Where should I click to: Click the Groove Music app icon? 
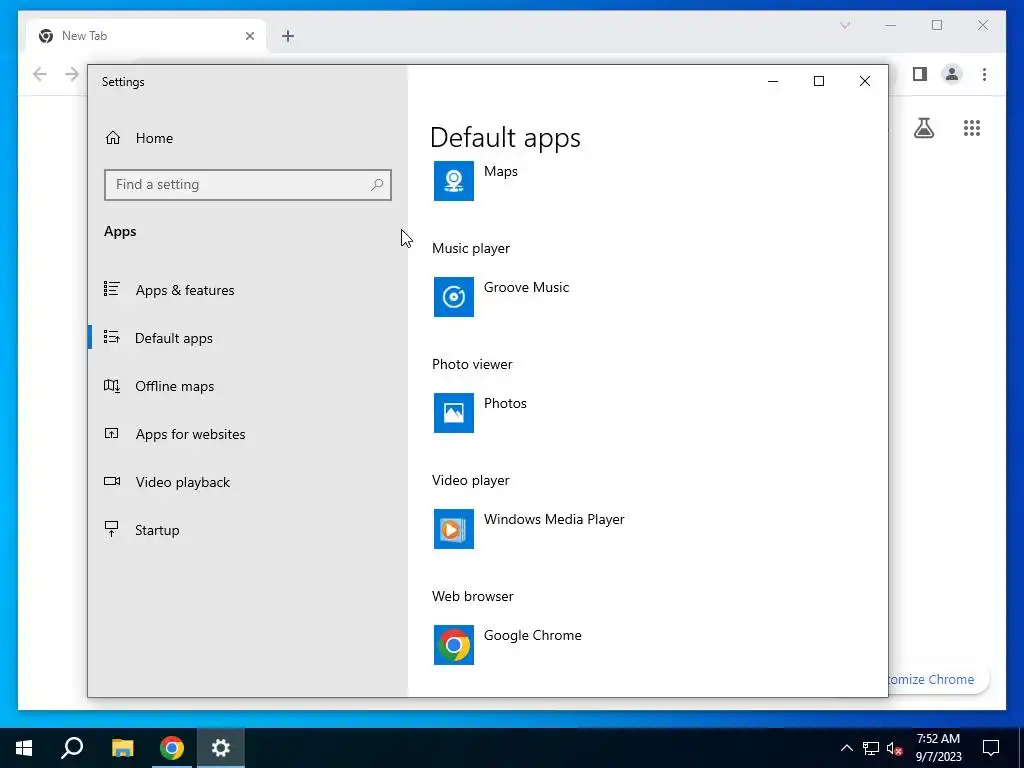(x=454, y=297)
